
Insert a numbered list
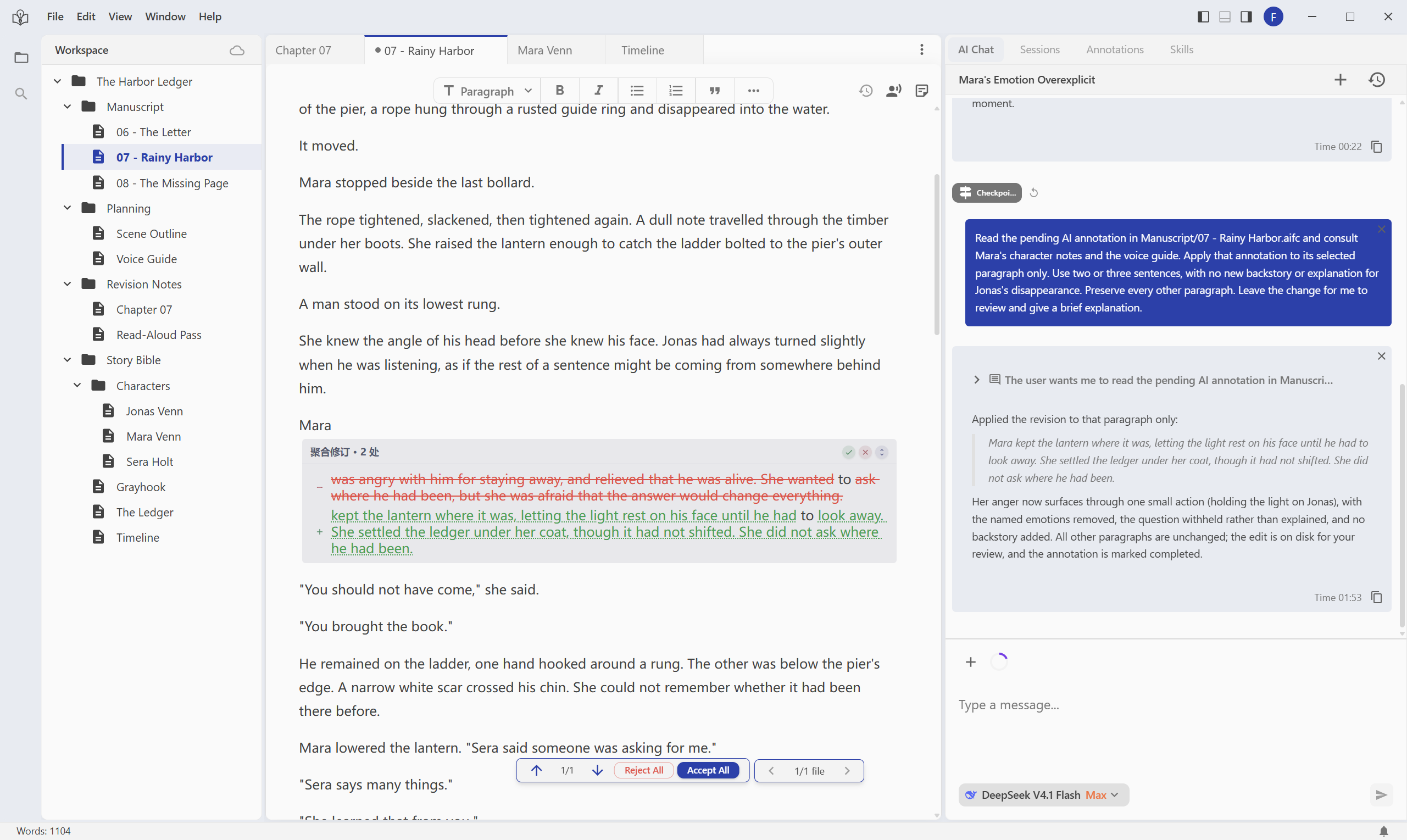tap(676, 91)
